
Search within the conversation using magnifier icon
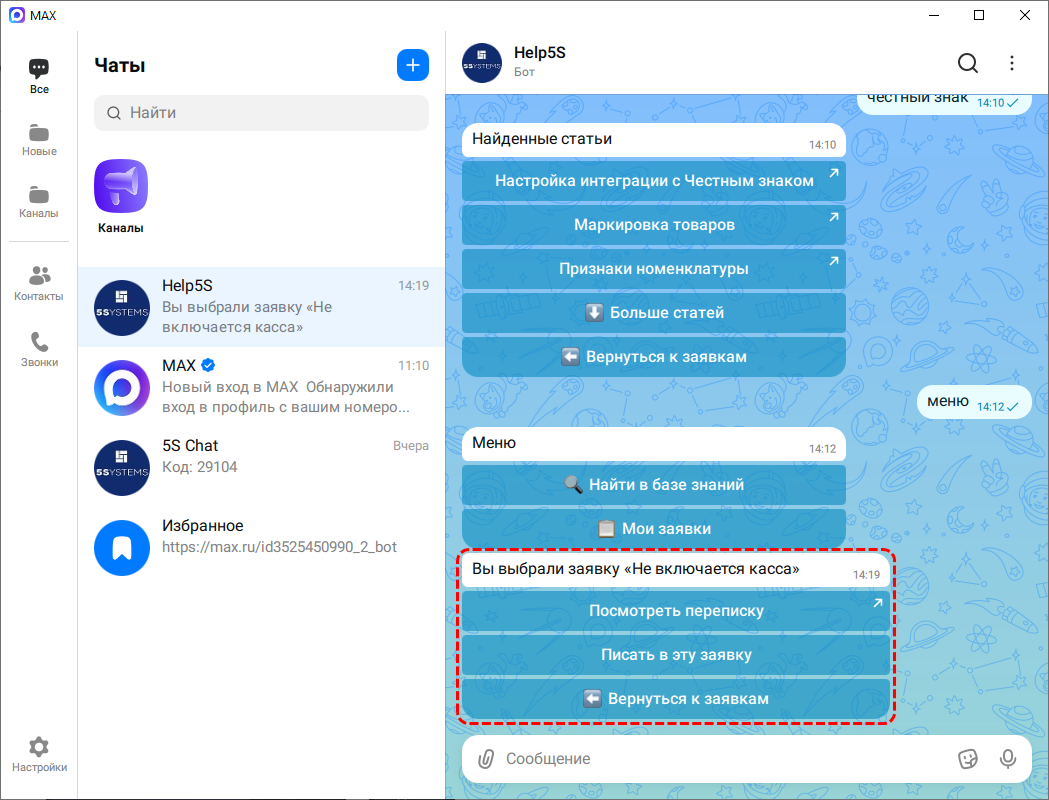click(967, 63)
